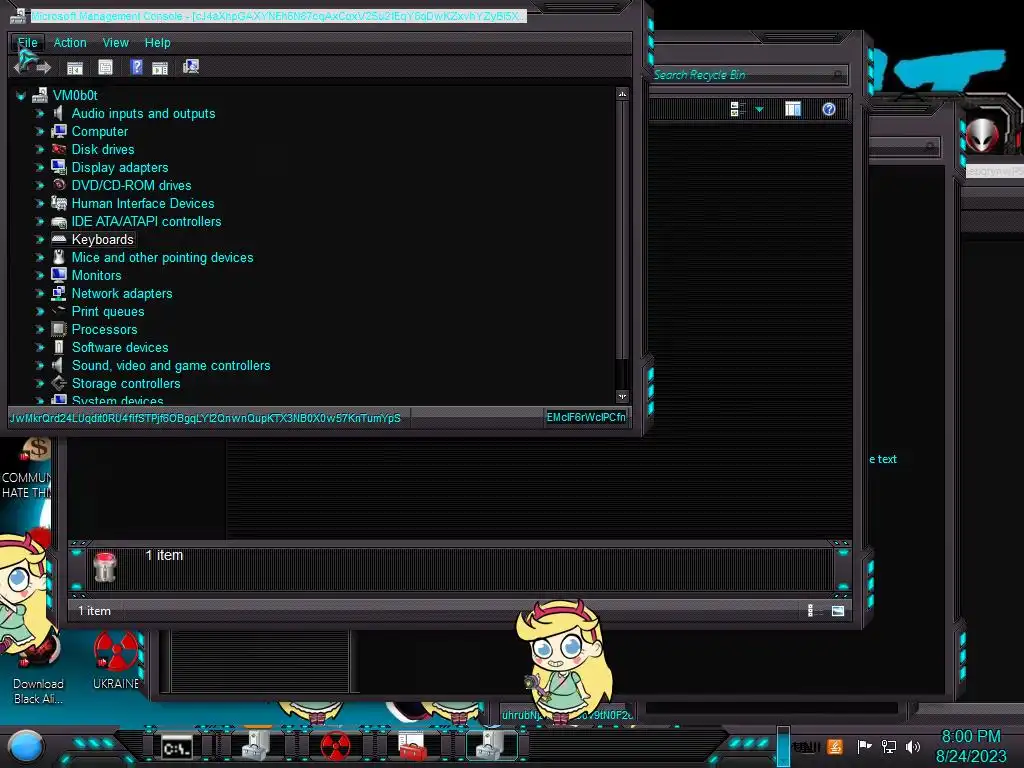Screen dimensions: 1024x768
Task: Click the Recycle Bin details pane bin icon
Action: pos(105,566)
